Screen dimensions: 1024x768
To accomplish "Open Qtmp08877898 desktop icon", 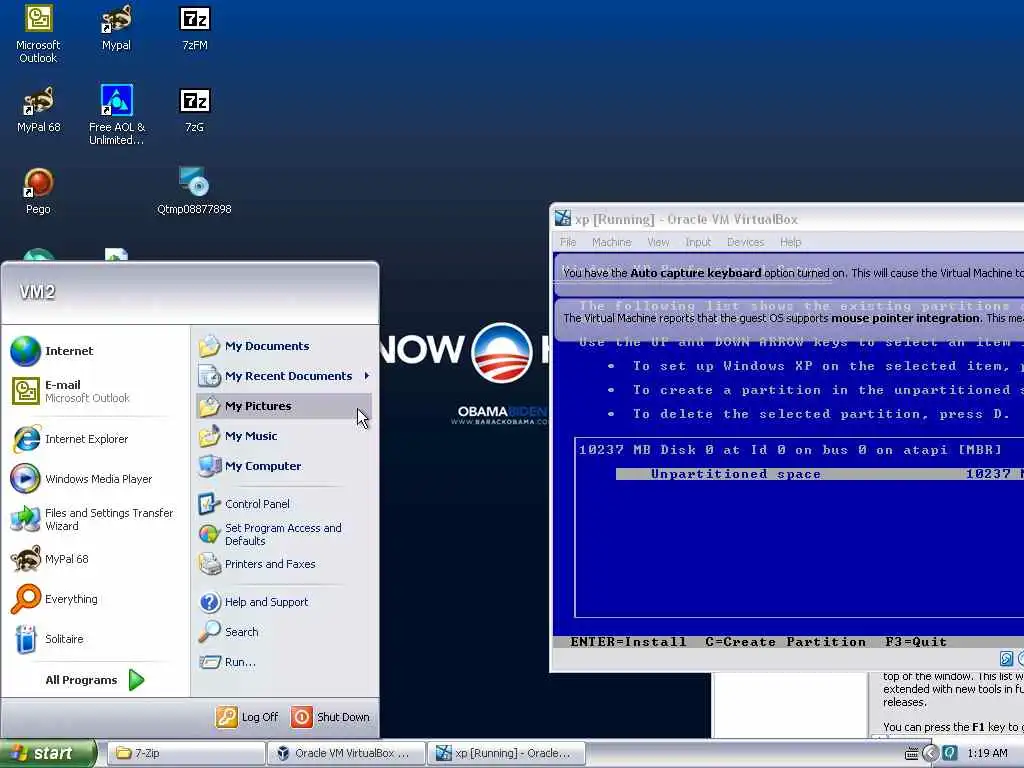I will pyautogui.click(x=194, y=191).
